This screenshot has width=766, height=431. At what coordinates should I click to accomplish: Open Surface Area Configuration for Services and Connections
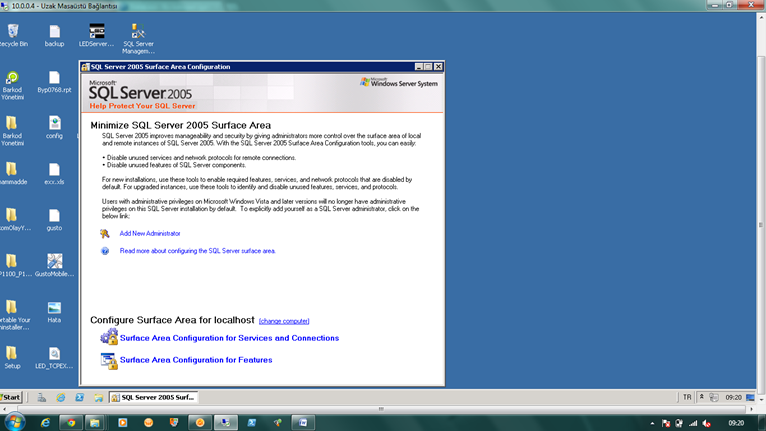point(229,338)
